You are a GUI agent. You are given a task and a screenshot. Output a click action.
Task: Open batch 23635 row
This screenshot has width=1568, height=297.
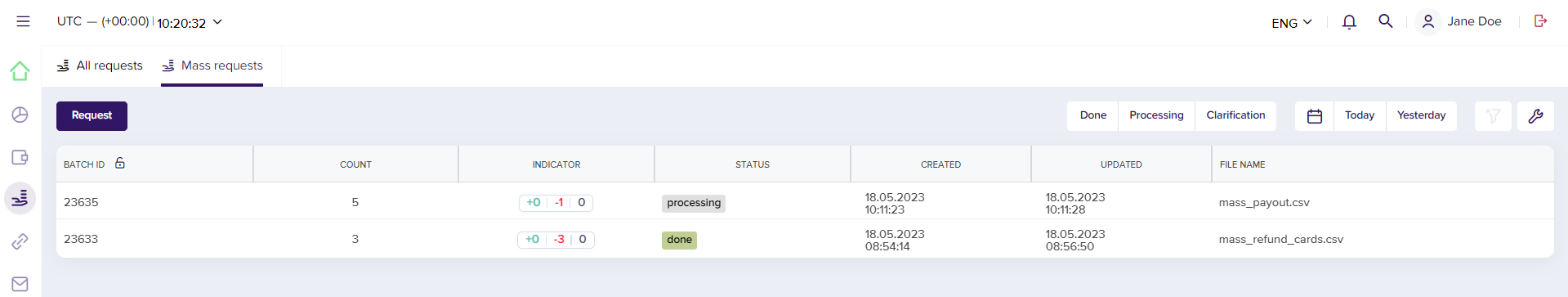[x=805, y=201]
